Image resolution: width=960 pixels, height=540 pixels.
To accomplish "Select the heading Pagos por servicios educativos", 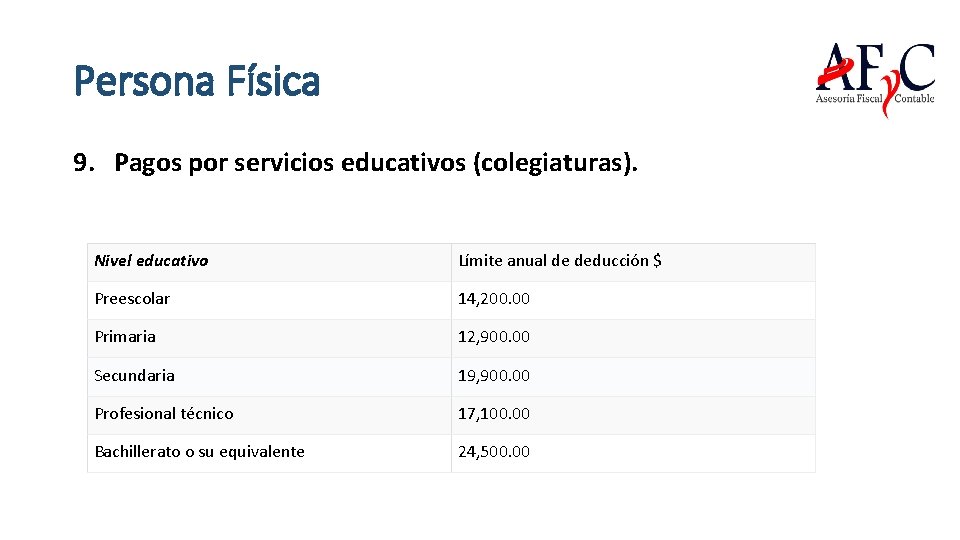I will point(376,163).
